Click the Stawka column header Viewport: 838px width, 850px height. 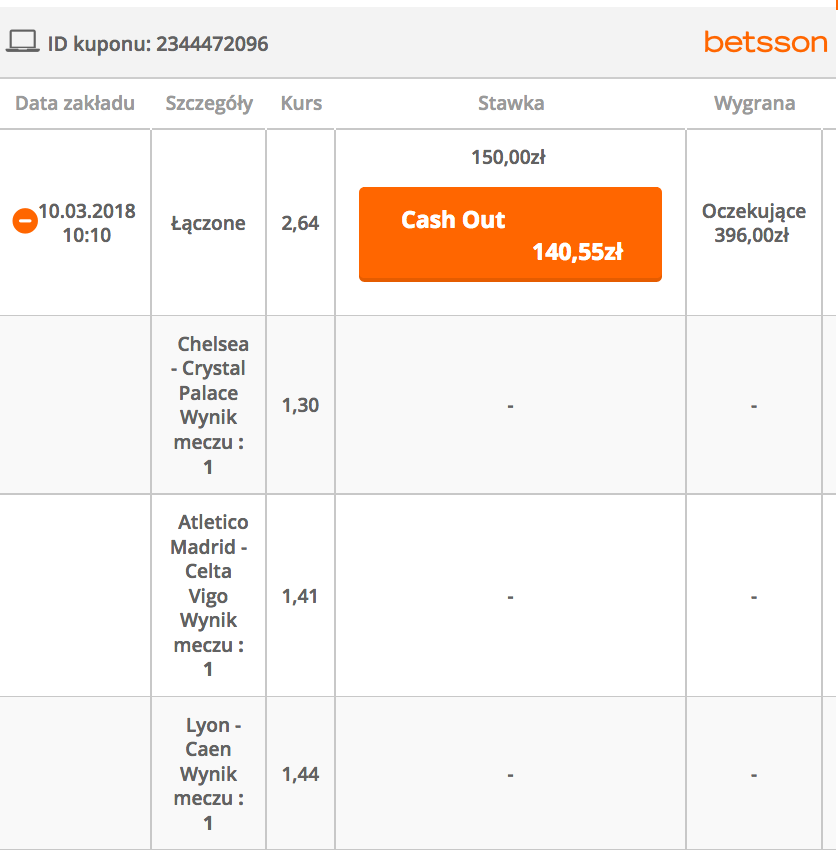pos(510,103)
